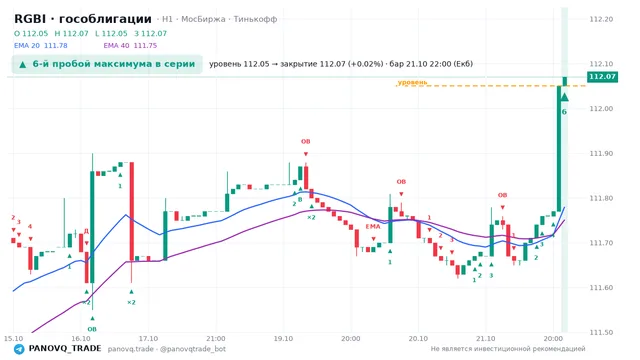The width and height of the screenshot is (640, 360).
Task: Click the green 112.07 current price tag
Action: (x=602, y=77)
